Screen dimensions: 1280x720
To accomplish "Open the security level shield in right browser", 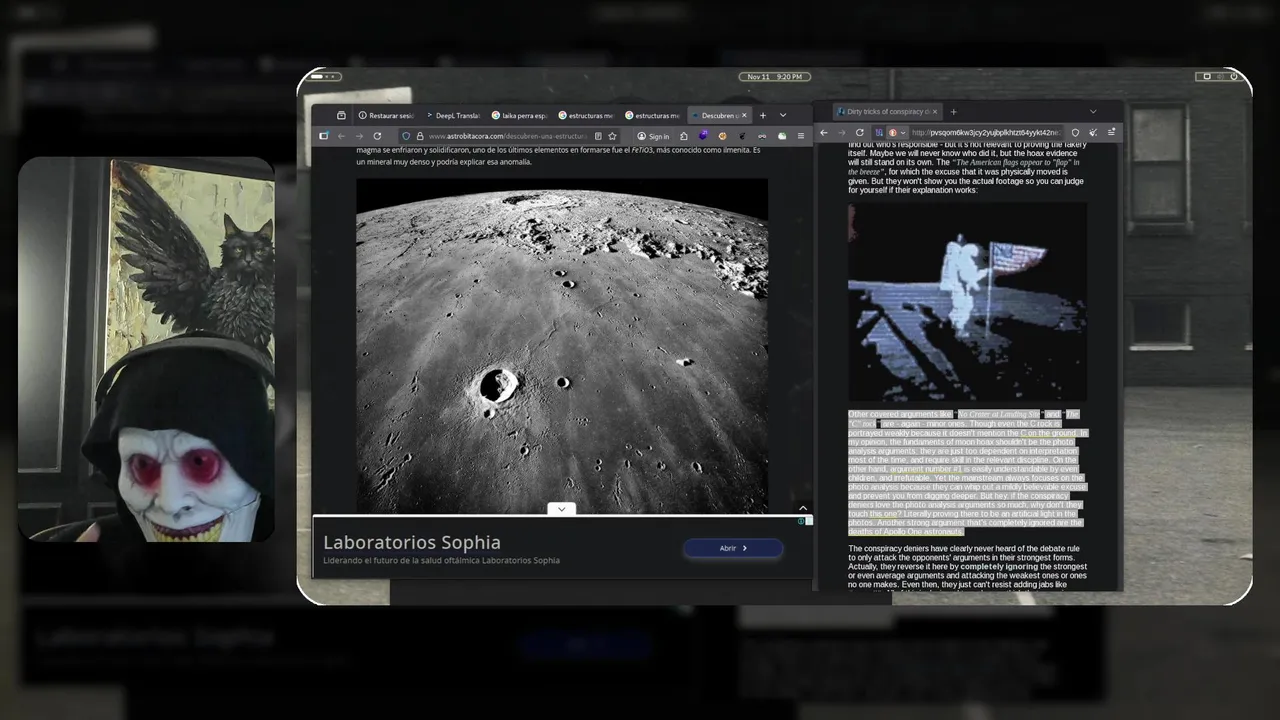I will pyautogui.click(x=1075, y=132).
